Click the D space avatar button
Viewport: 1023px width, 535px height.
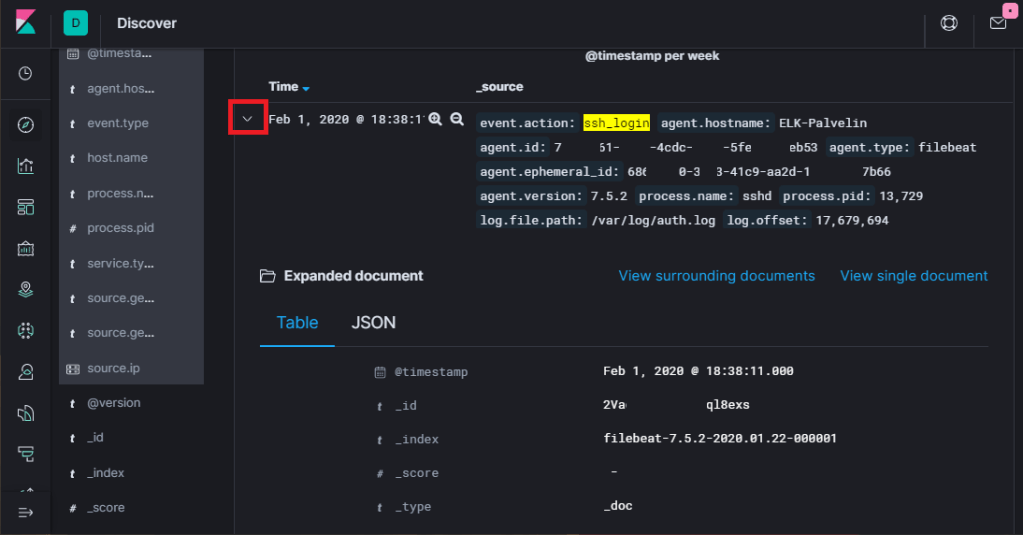pos(76,23)
